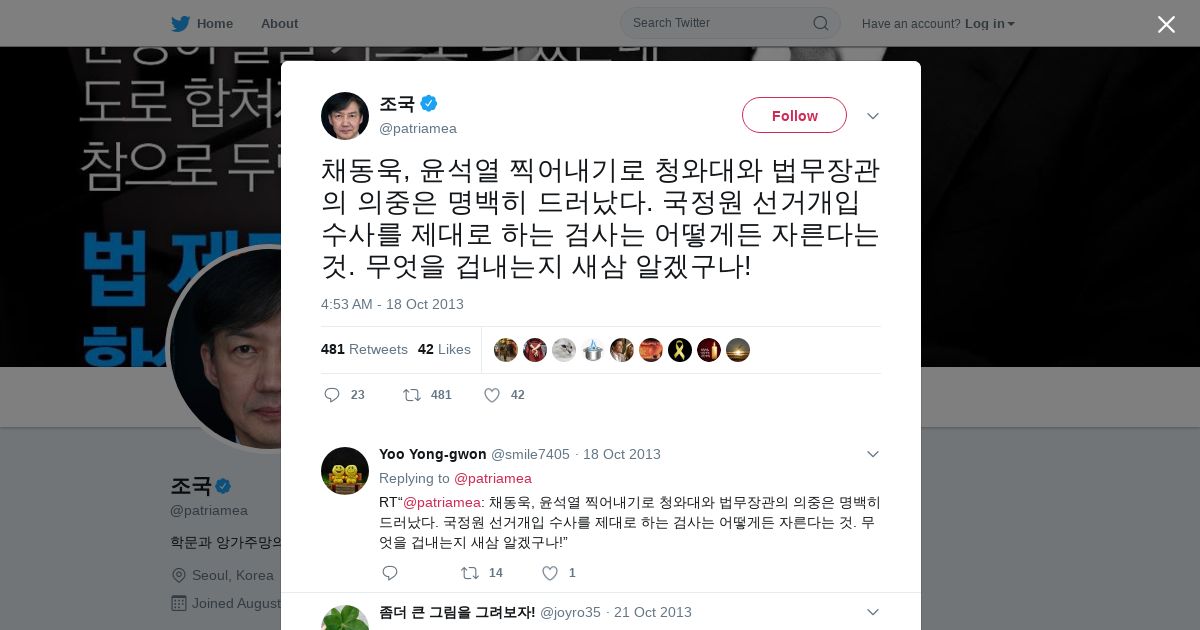Viewport: 1200px width, 630px height.
Task: Open the Log in dropdown
Action: [989, 23]
